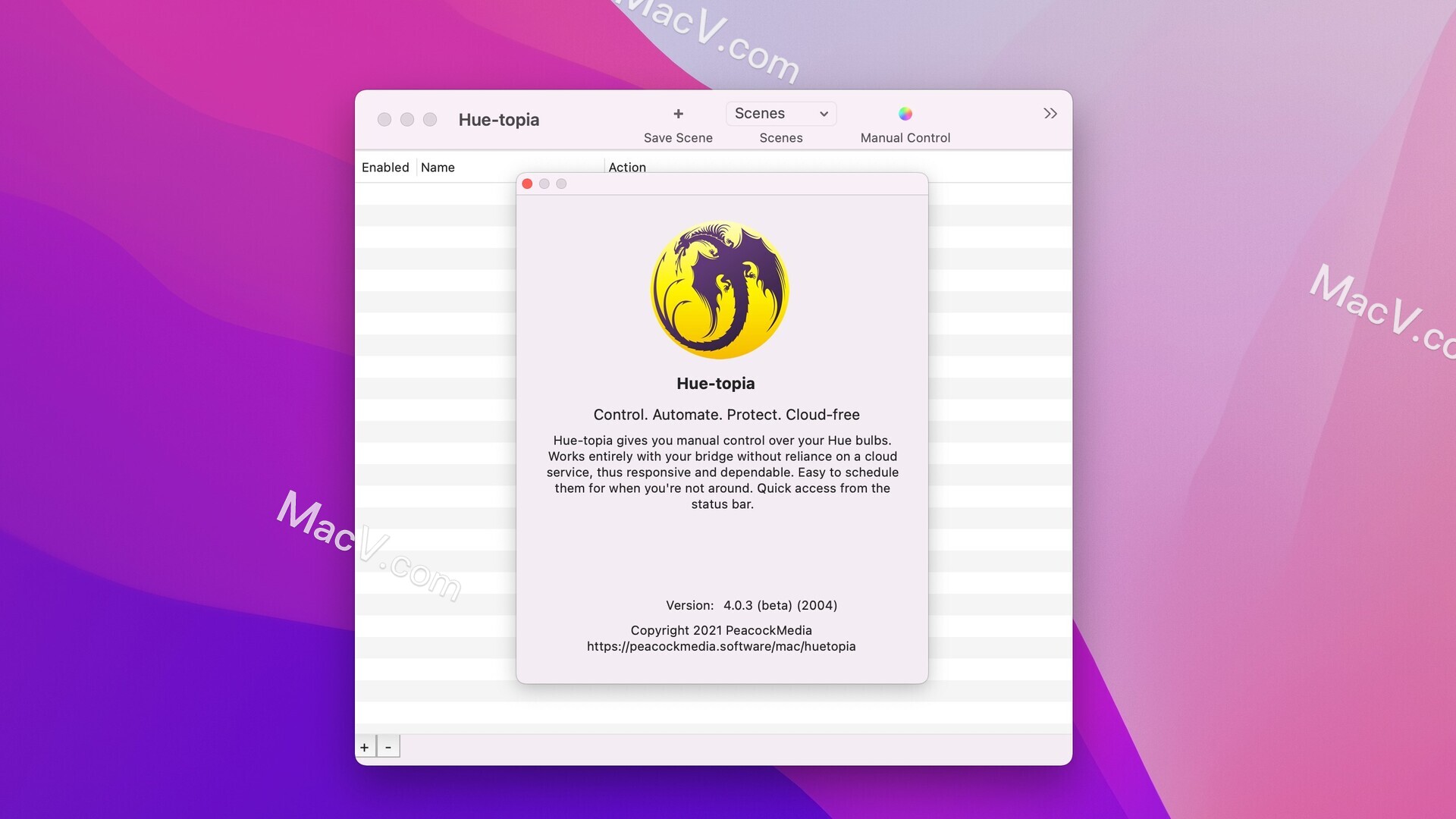Click Copyright 2021 PeacockMedia text
The image size is (1456, 819).
pos(721,630)
